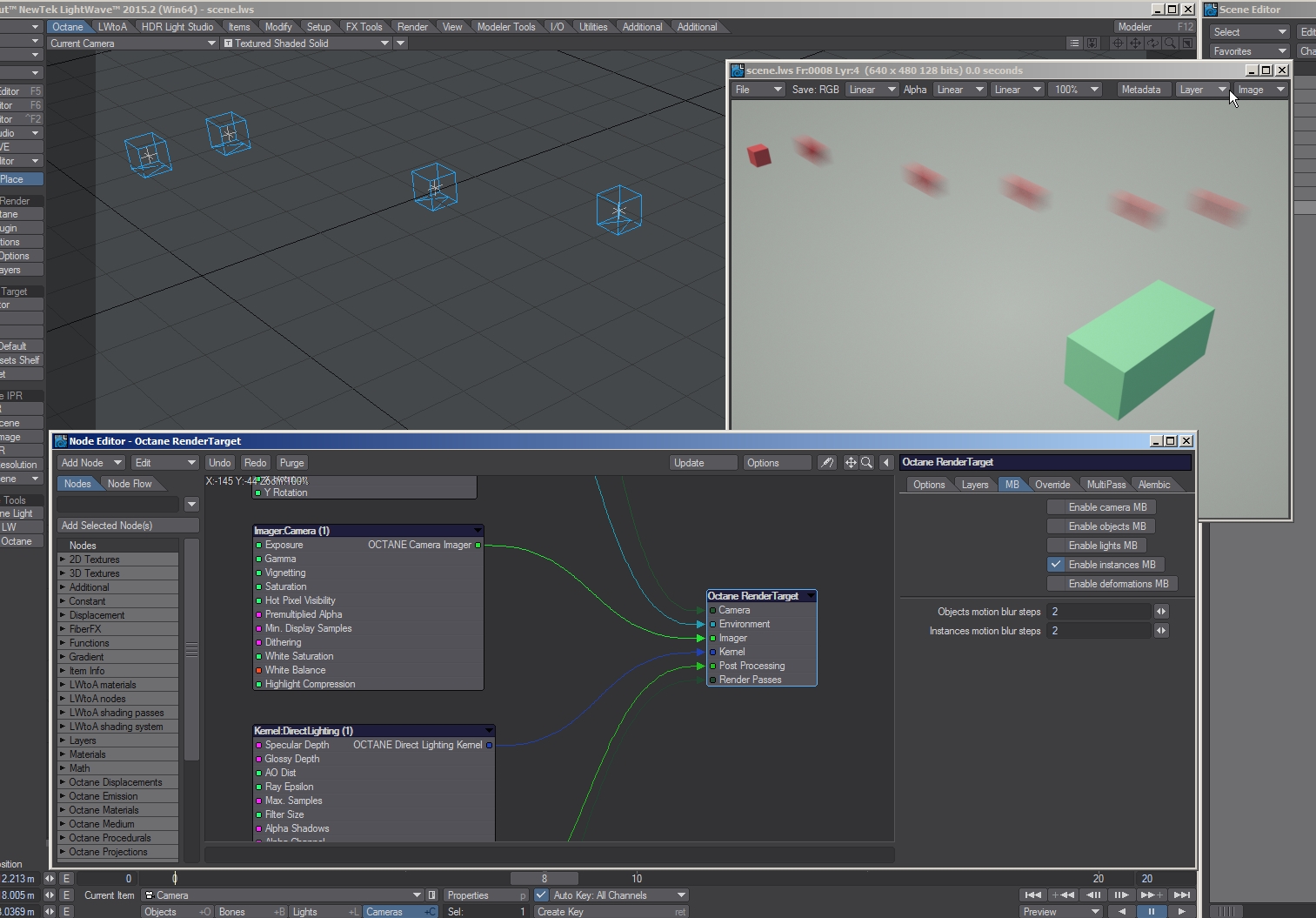Play animation in reverse
This screenshot has height=918, width=1316.
coord(1122,912)
